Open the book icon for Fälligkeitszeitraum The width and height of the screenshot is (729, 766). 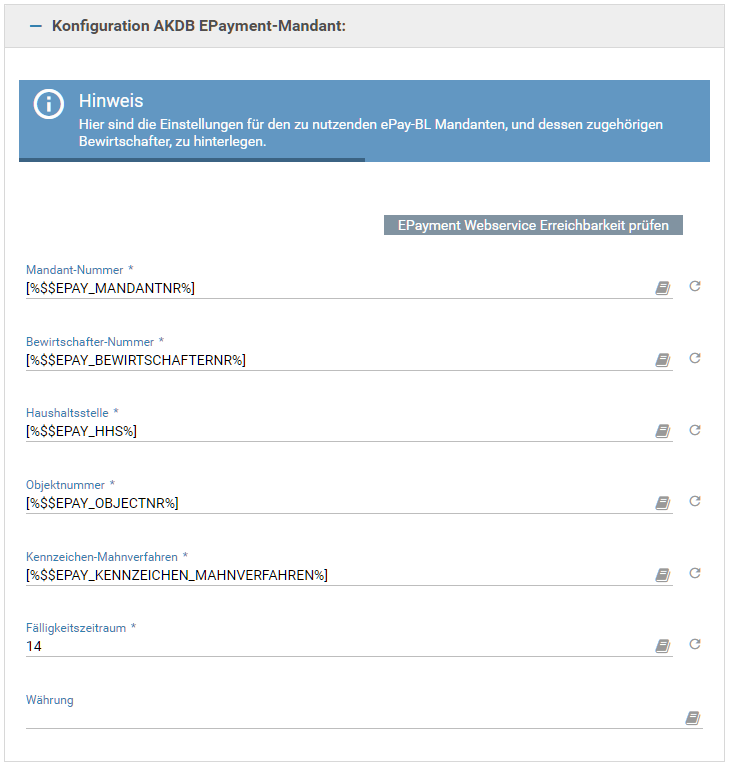[662, 647]
